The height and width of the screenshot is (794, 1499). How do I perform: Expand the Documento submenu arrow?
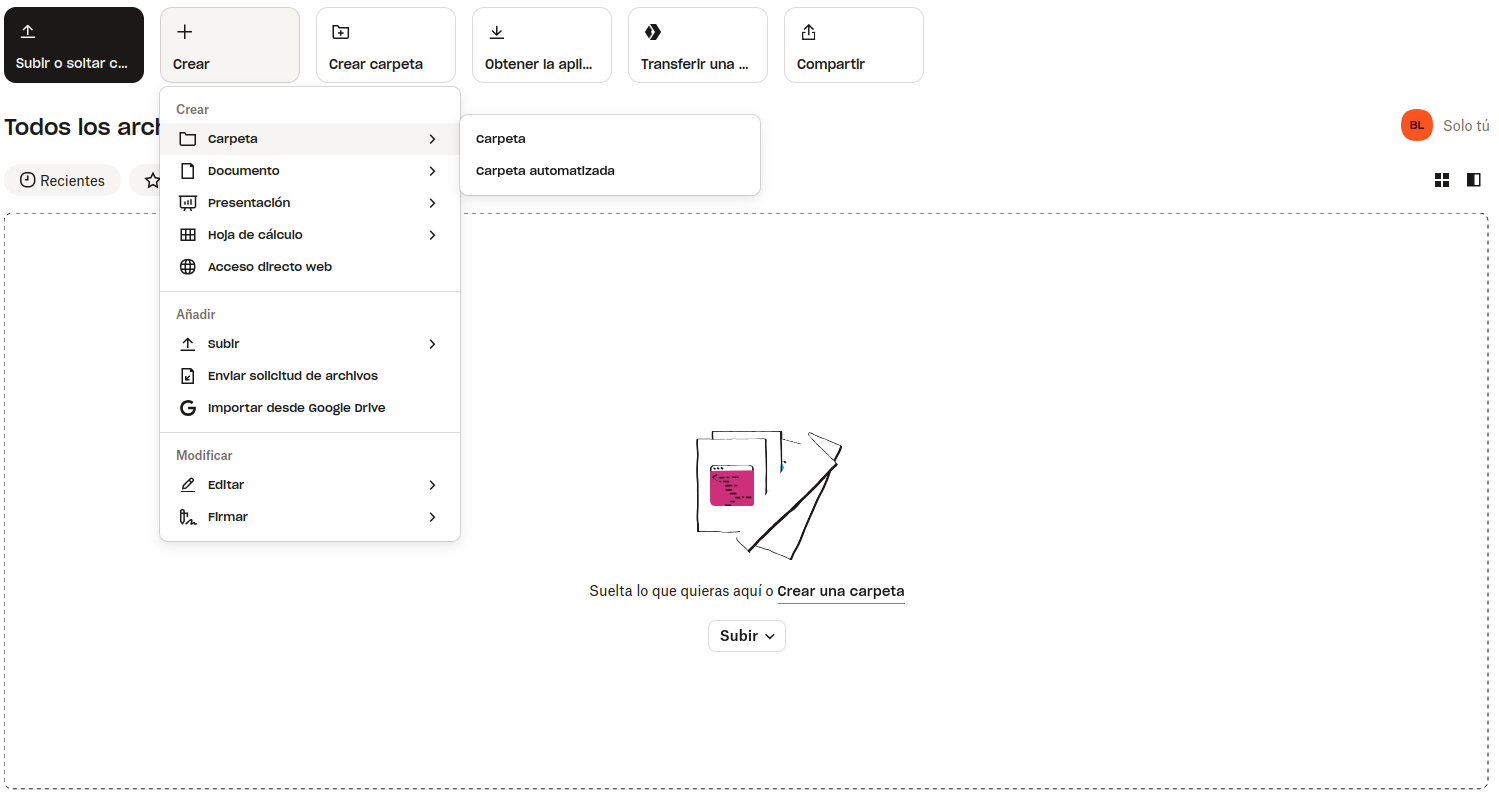coord(432,171)
